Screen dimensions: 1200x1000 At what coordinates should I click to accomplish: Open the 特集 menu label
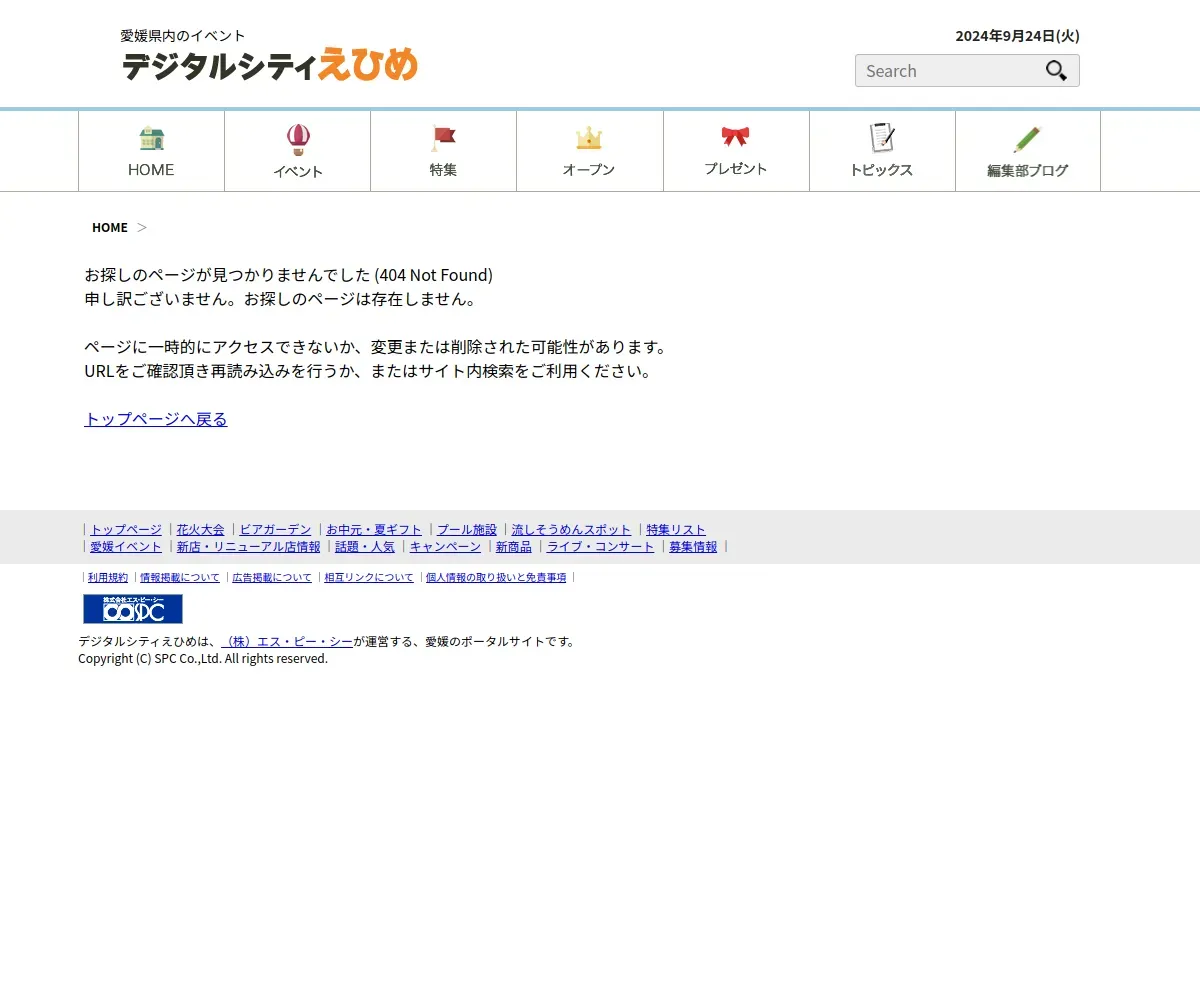(x=443, y=170)
